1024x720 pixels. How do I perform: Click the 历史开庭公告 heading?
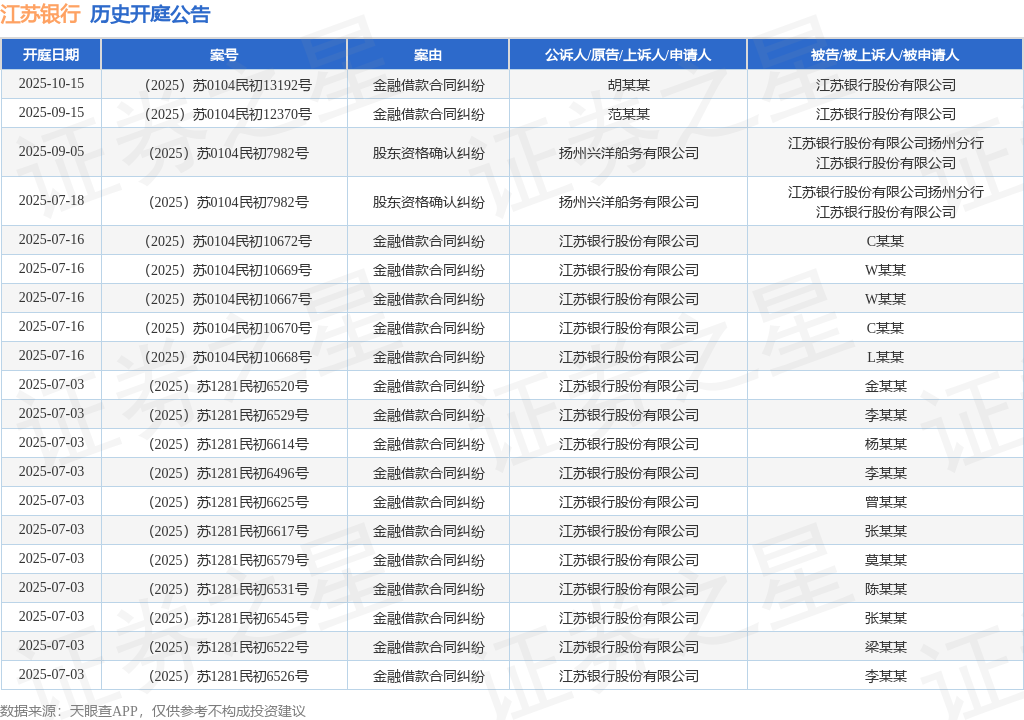tap(150, 14)
